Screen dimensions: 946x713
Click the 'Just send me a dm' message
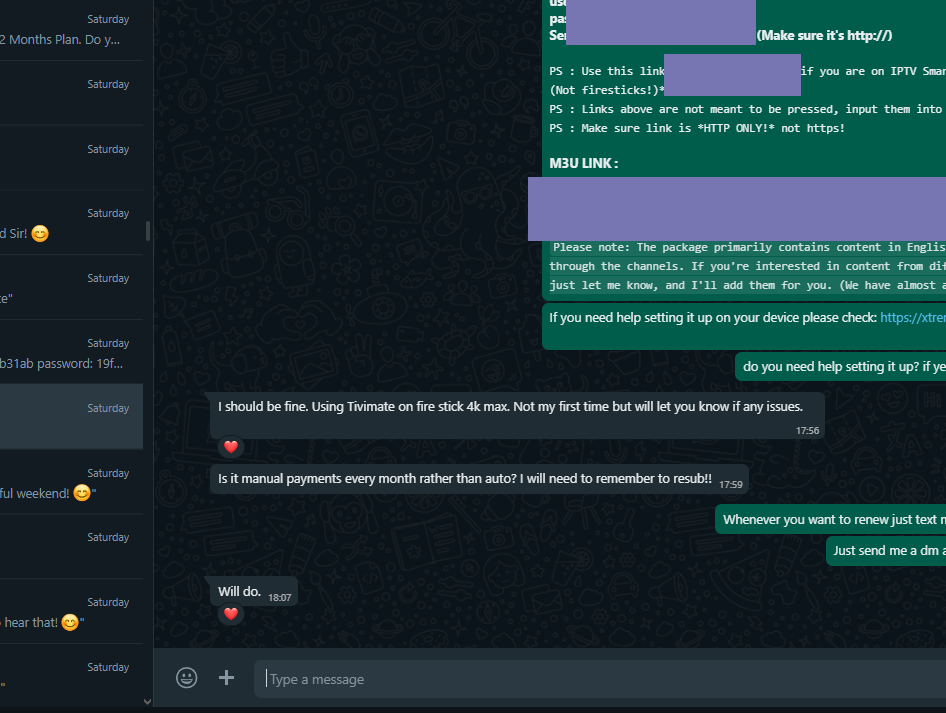(x=886, y=551)
